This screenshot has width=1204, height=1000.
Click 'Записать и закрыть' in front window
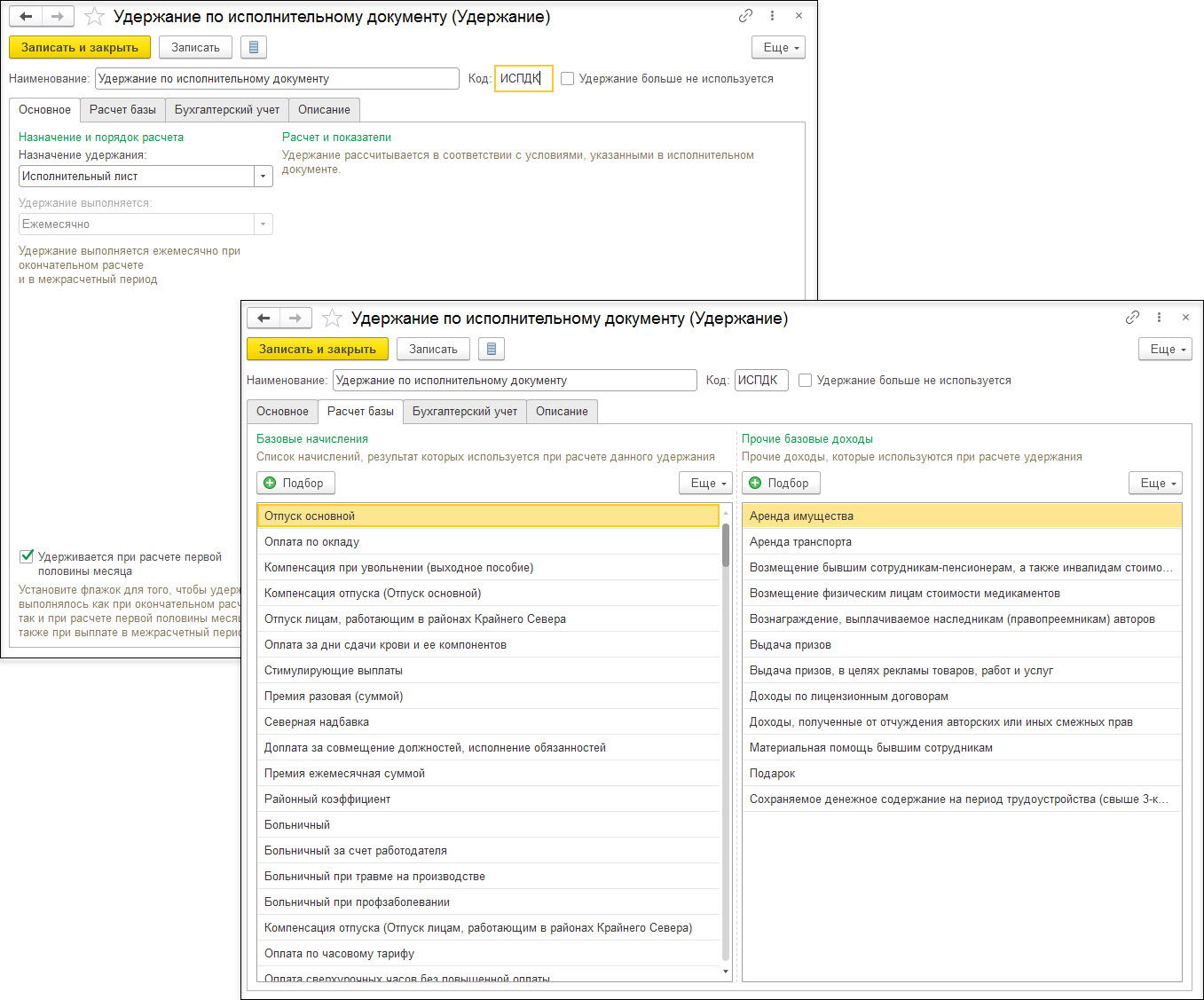318,349
